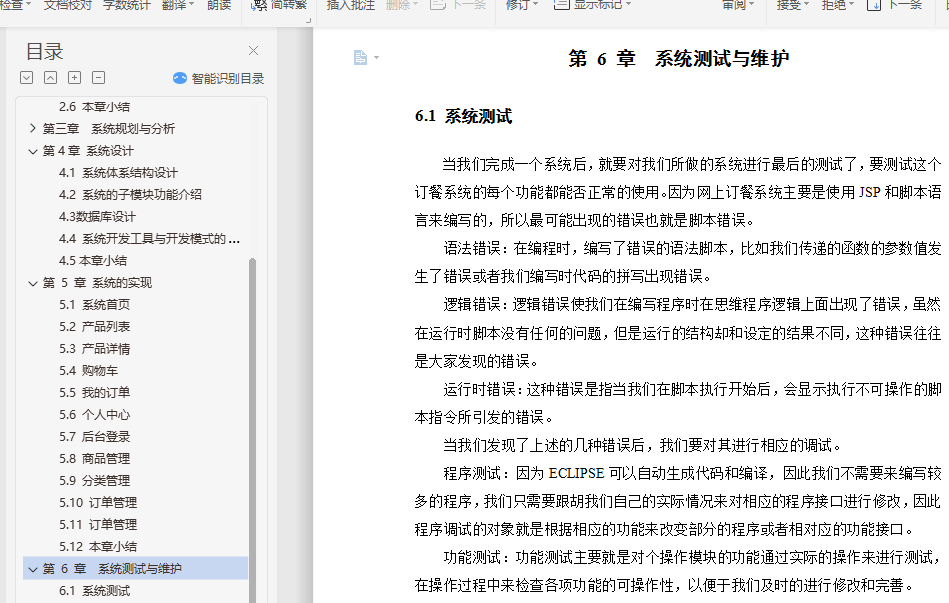
Task: Jump to 5.2 产品列表
Action: 94,326
